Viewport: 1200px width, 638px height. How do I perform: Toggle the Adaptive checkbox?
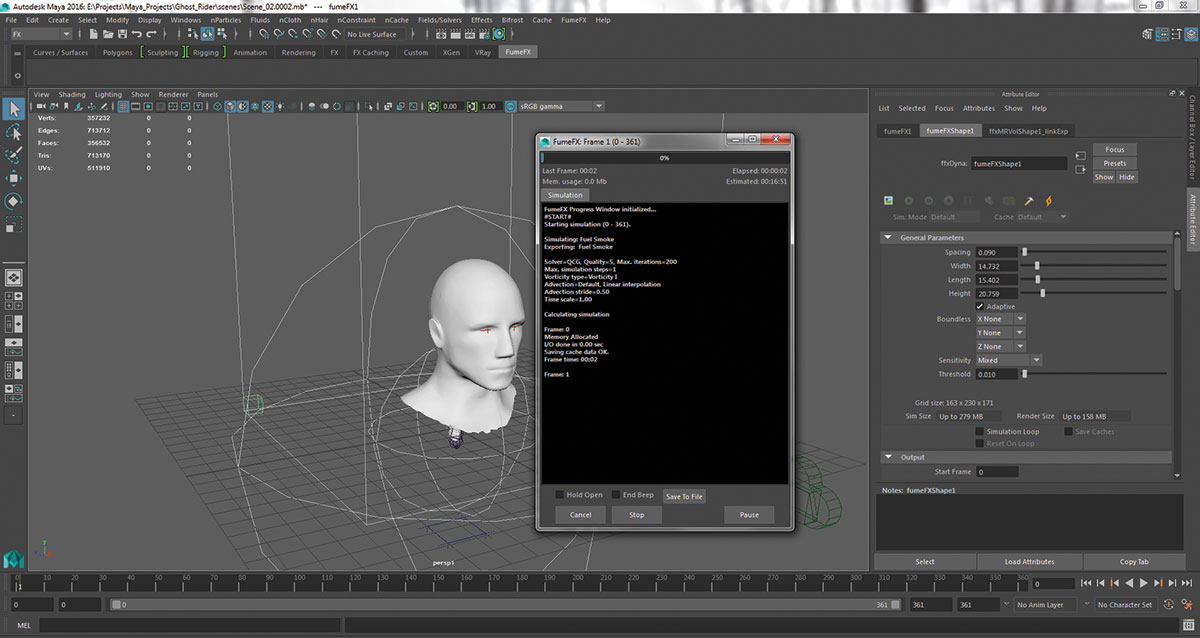980,306
